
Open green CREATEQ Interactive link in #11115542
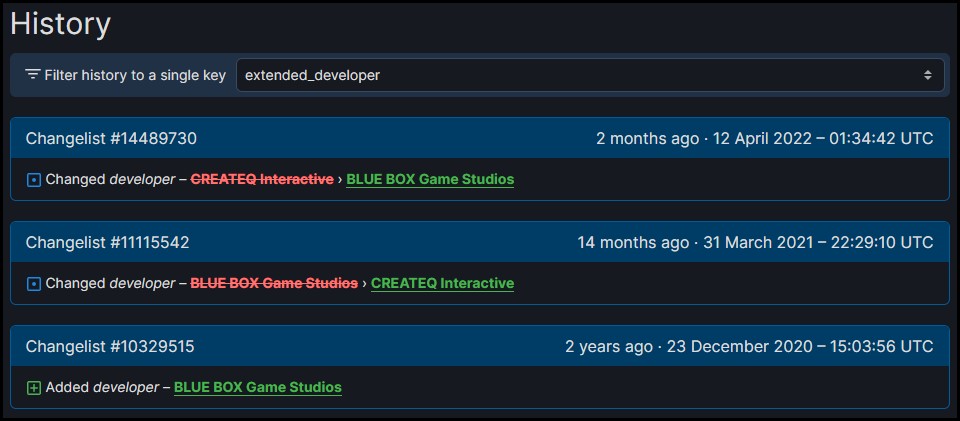tap(443, 283)
